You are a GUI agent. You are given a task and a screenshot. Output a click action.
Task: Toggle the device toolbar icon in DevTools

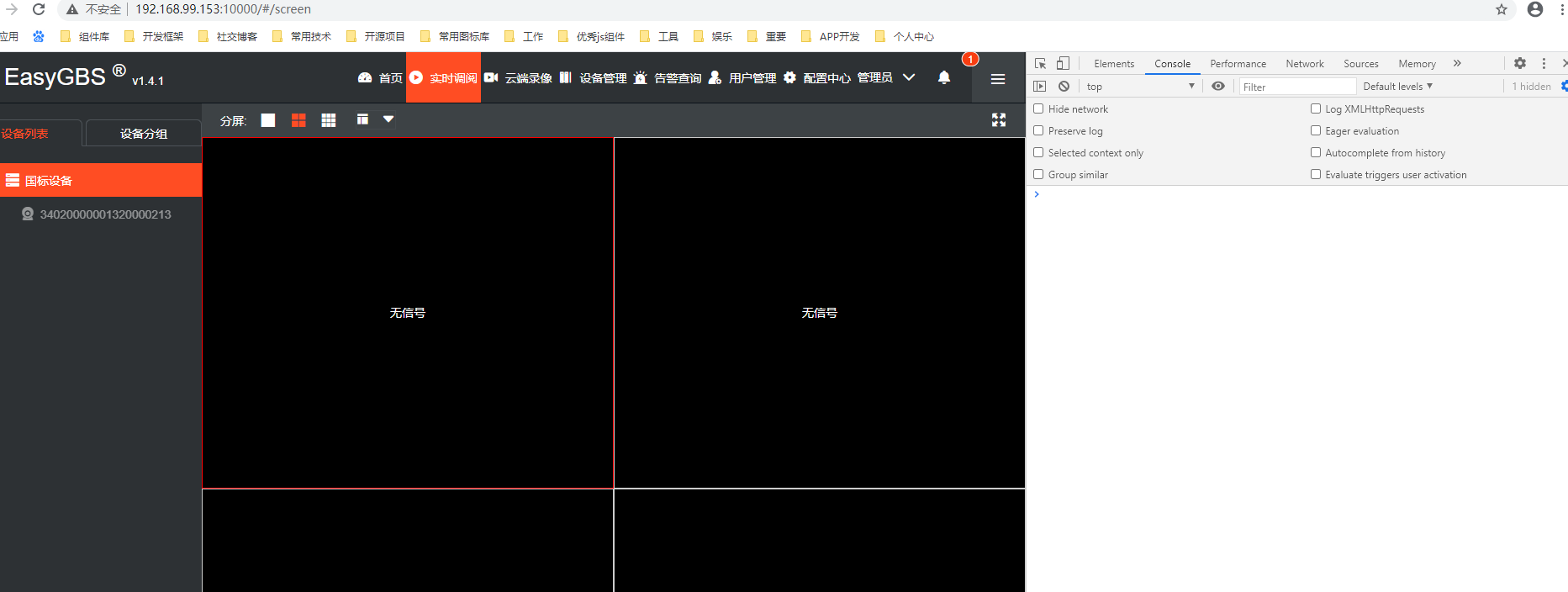[1064, 63]
